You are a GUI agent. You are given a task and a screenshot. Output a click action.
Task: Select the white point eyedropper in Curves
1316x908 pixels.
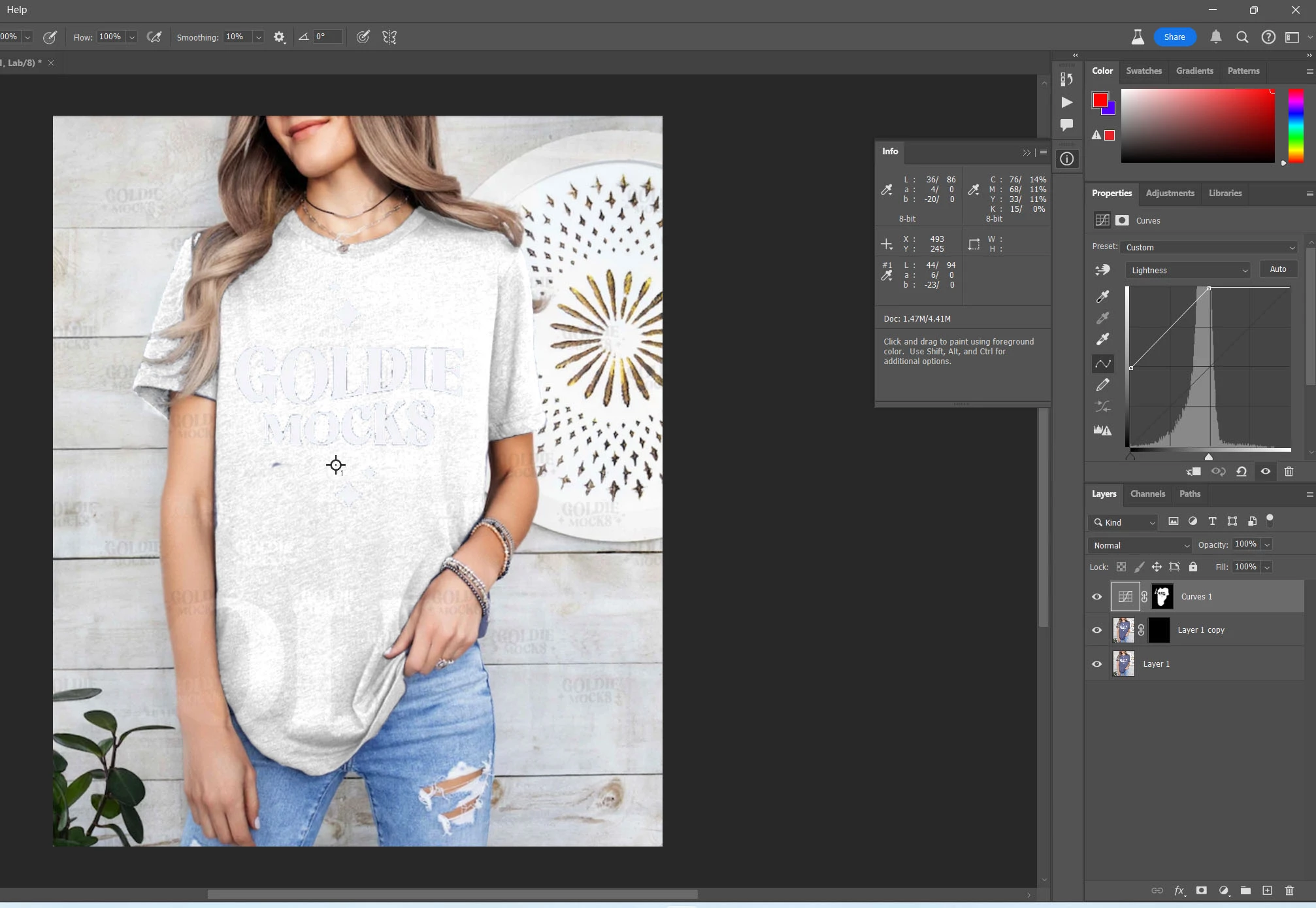[x=1102, y=339]
